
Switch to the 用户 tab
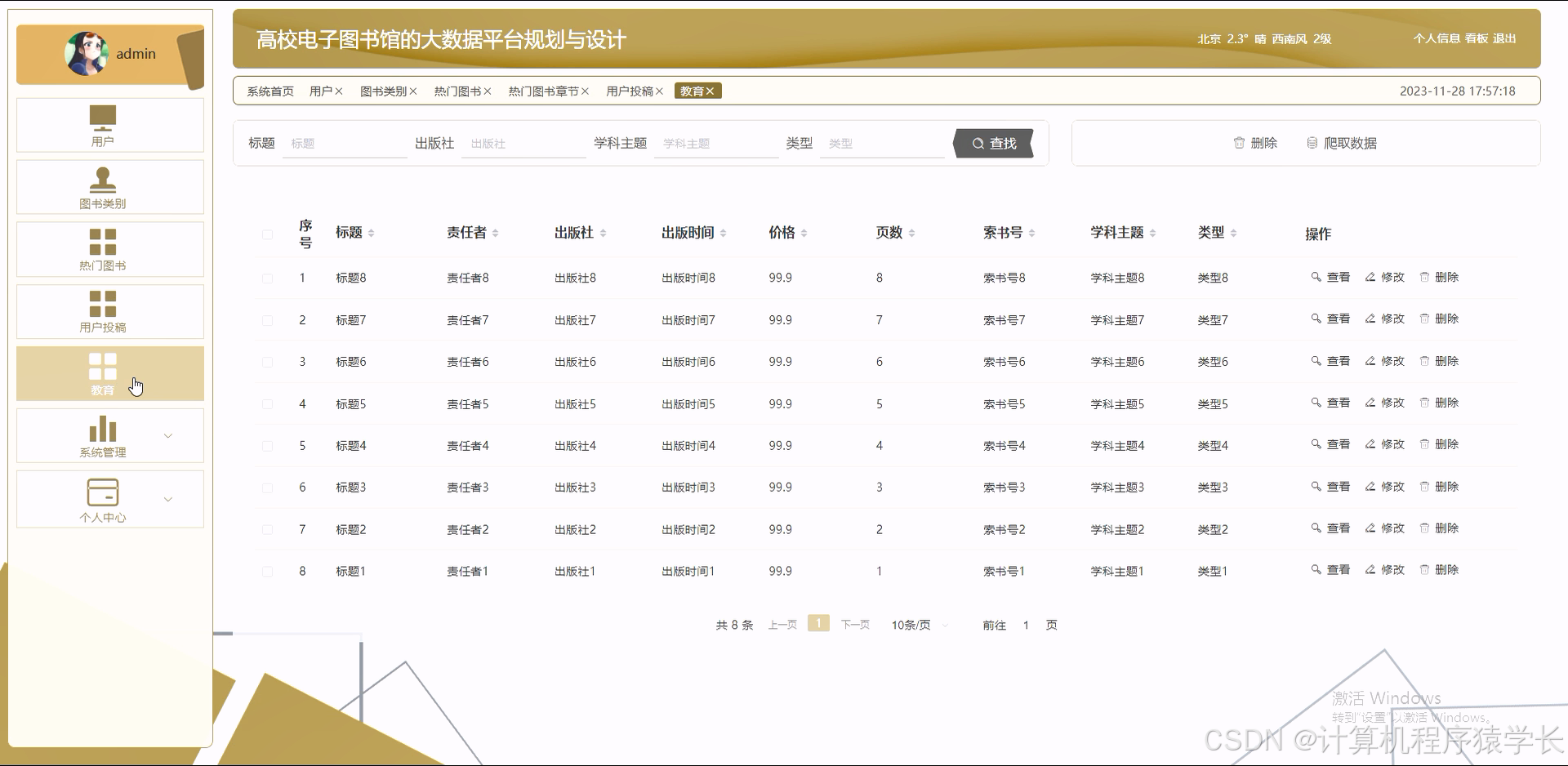pyautogui.click(x=321, y=91)
